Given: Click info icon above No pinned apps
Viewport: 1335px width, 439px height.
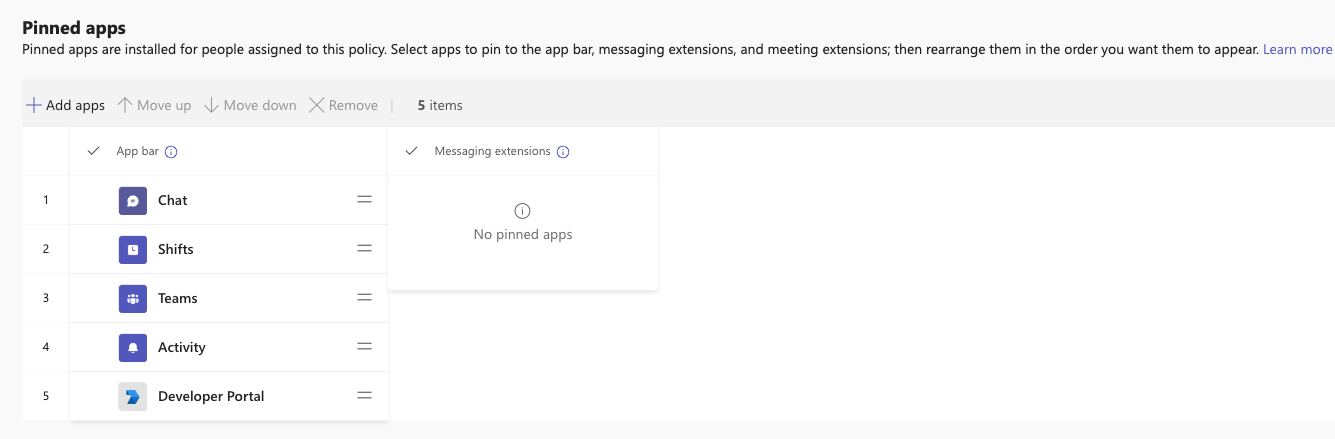Looking at the screenshot, I should [x=522, y=211].
